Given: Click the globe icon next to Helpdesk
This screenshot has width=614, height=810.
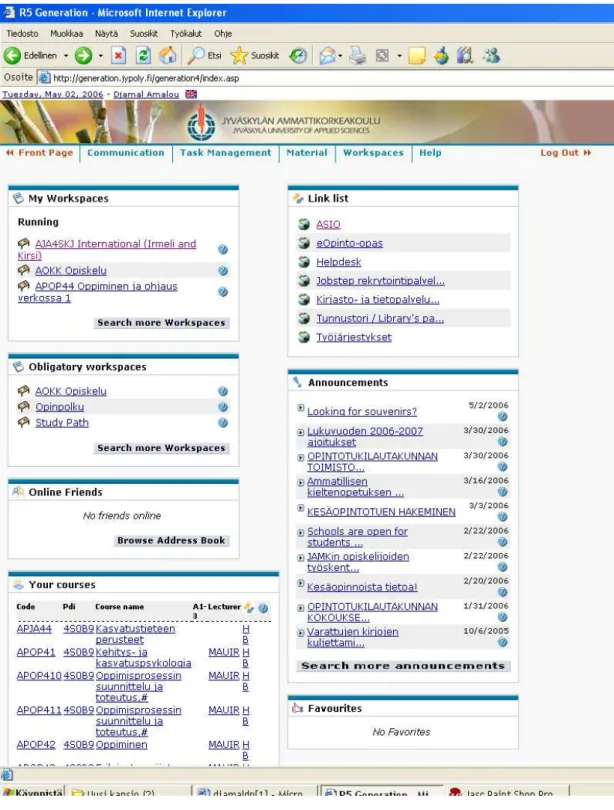Looking at the screenshot, I should pyautogui.click(x=304, y=262).
